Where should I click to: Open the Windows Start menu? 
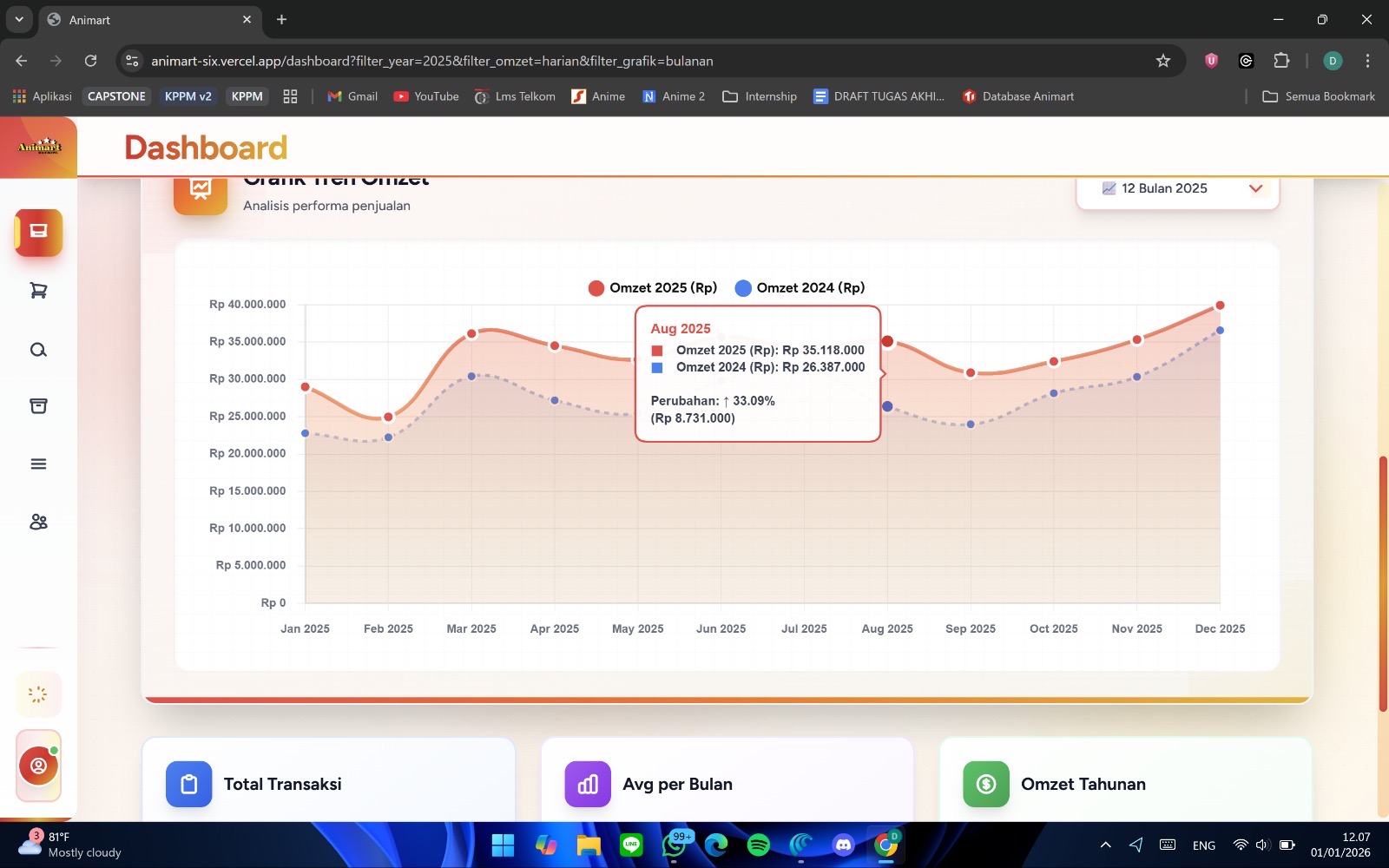point(503,845)
